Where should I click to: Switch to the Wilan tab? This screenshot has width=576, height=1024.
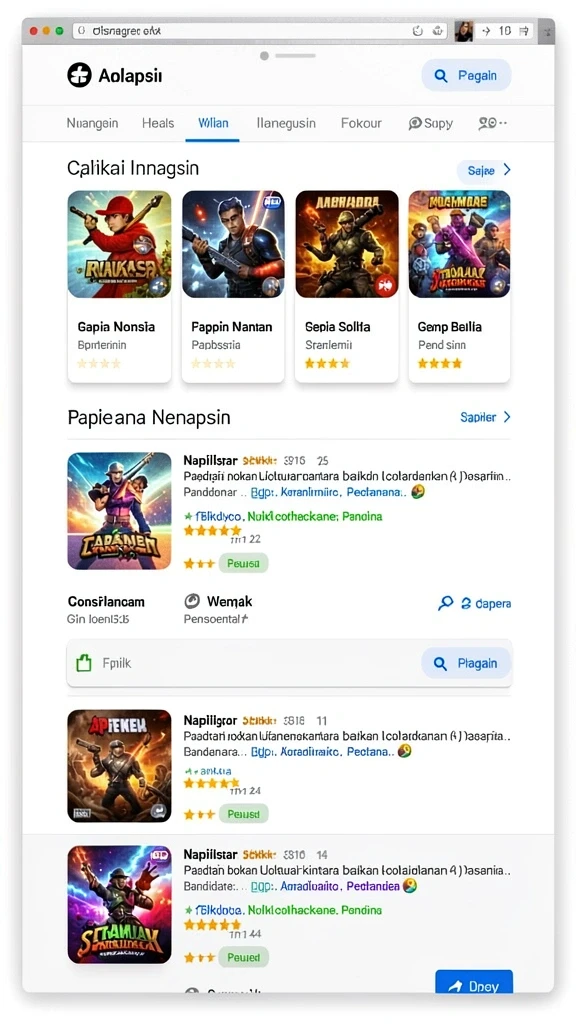(x=213, y=123)
